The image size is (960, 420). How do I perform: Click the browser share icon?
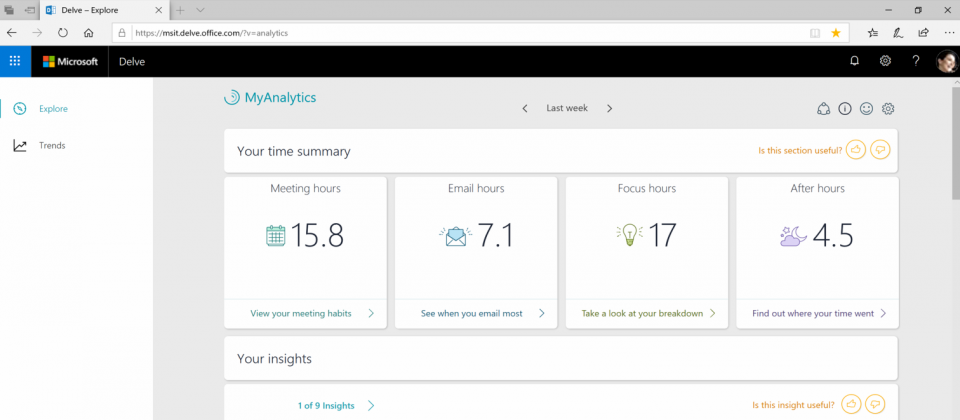(x=923, y=33)
